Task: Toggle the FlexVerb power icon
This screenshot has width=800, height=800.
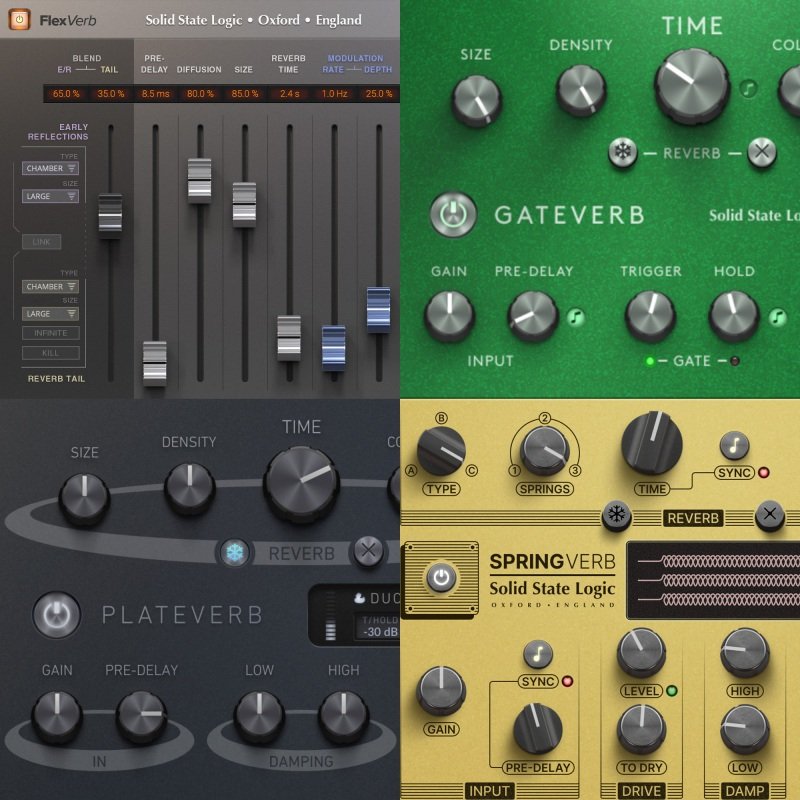Action: point(19,20)
